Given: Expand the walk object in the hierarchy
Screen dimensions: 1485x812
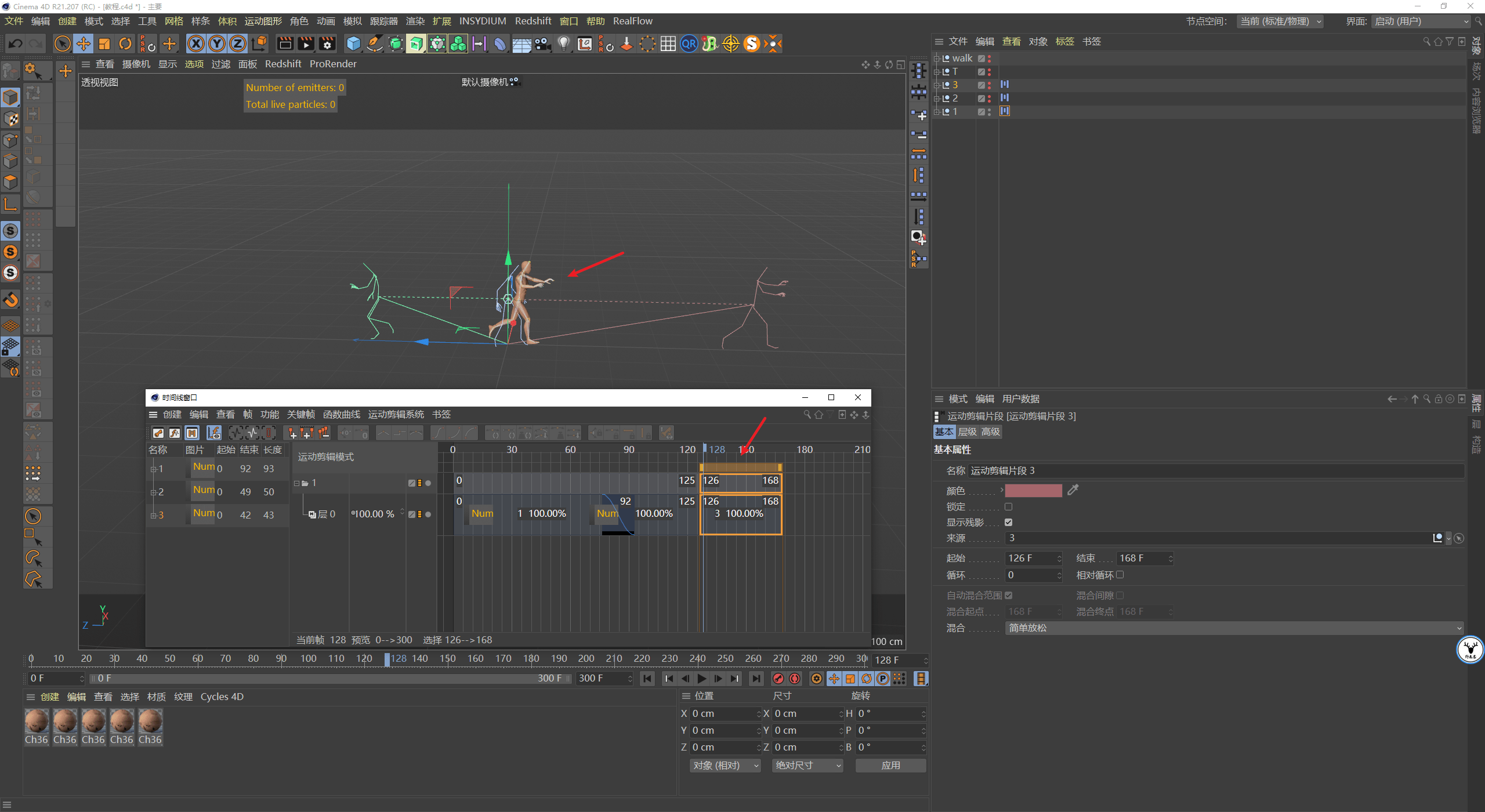Looking at the screenshot, I should (936, 59).
